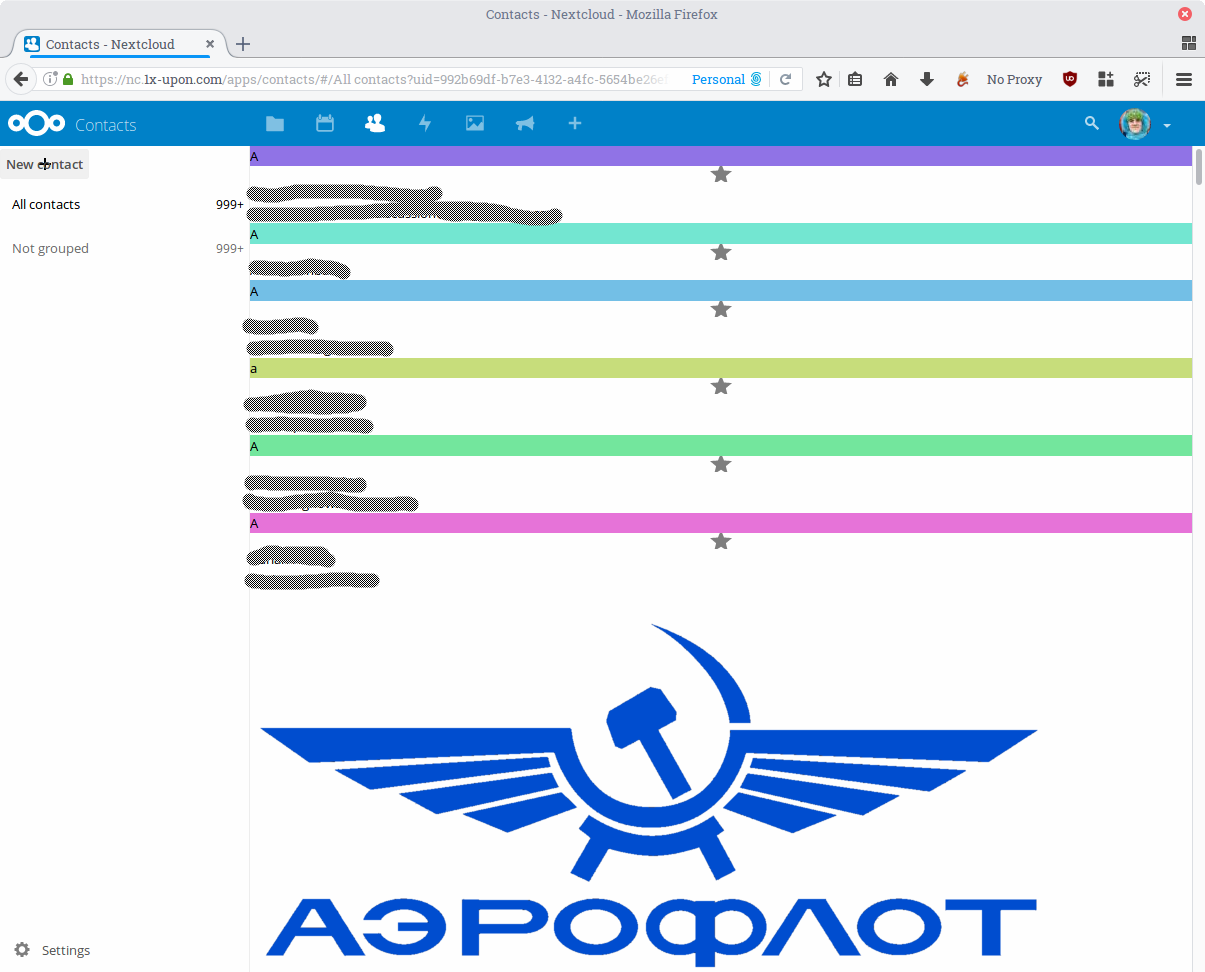1205x972 pixels.
Task: Click the pink contact header bar
Action: (721, 523)
